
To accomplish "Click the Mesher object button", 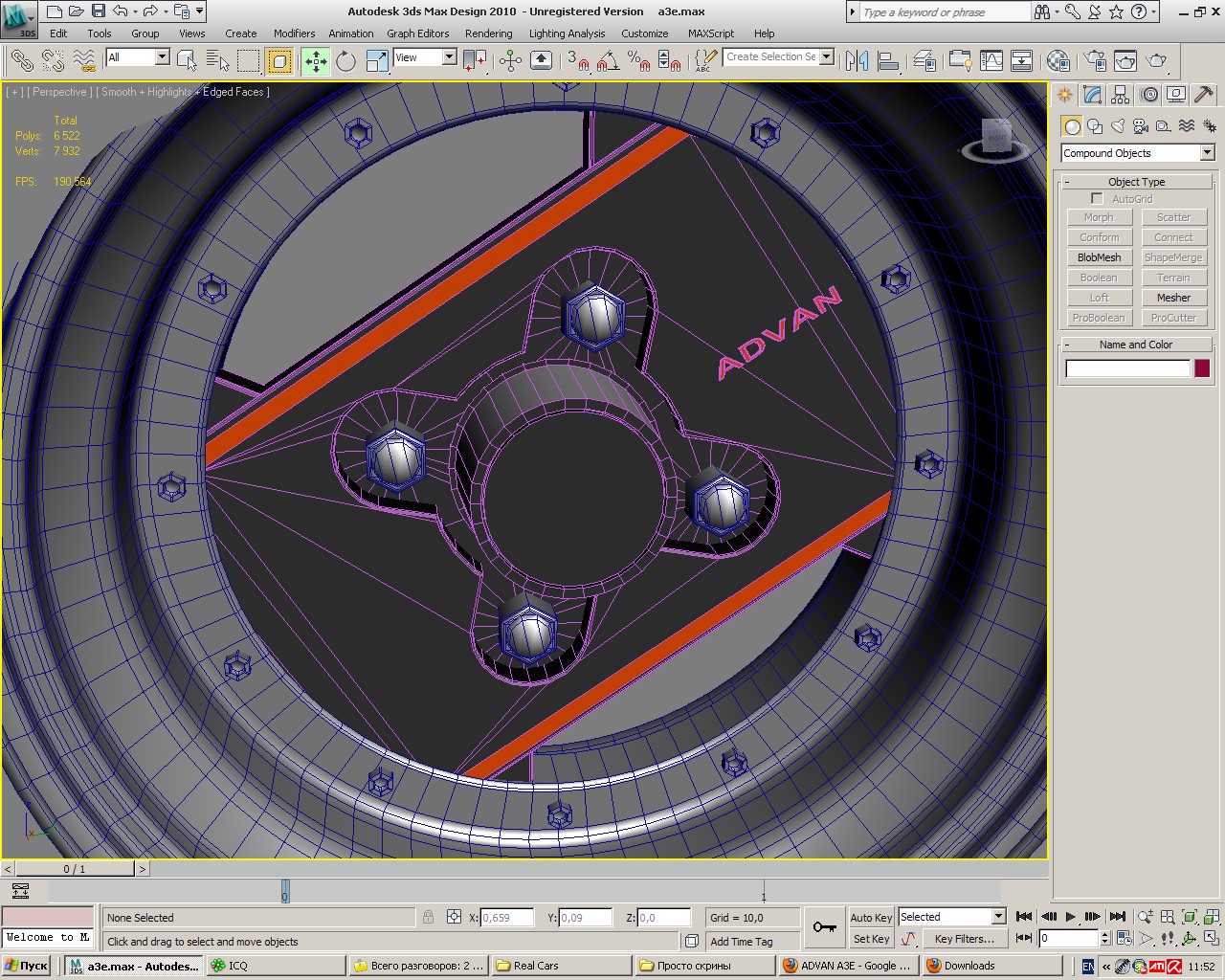I will (x=1173, y=298).
